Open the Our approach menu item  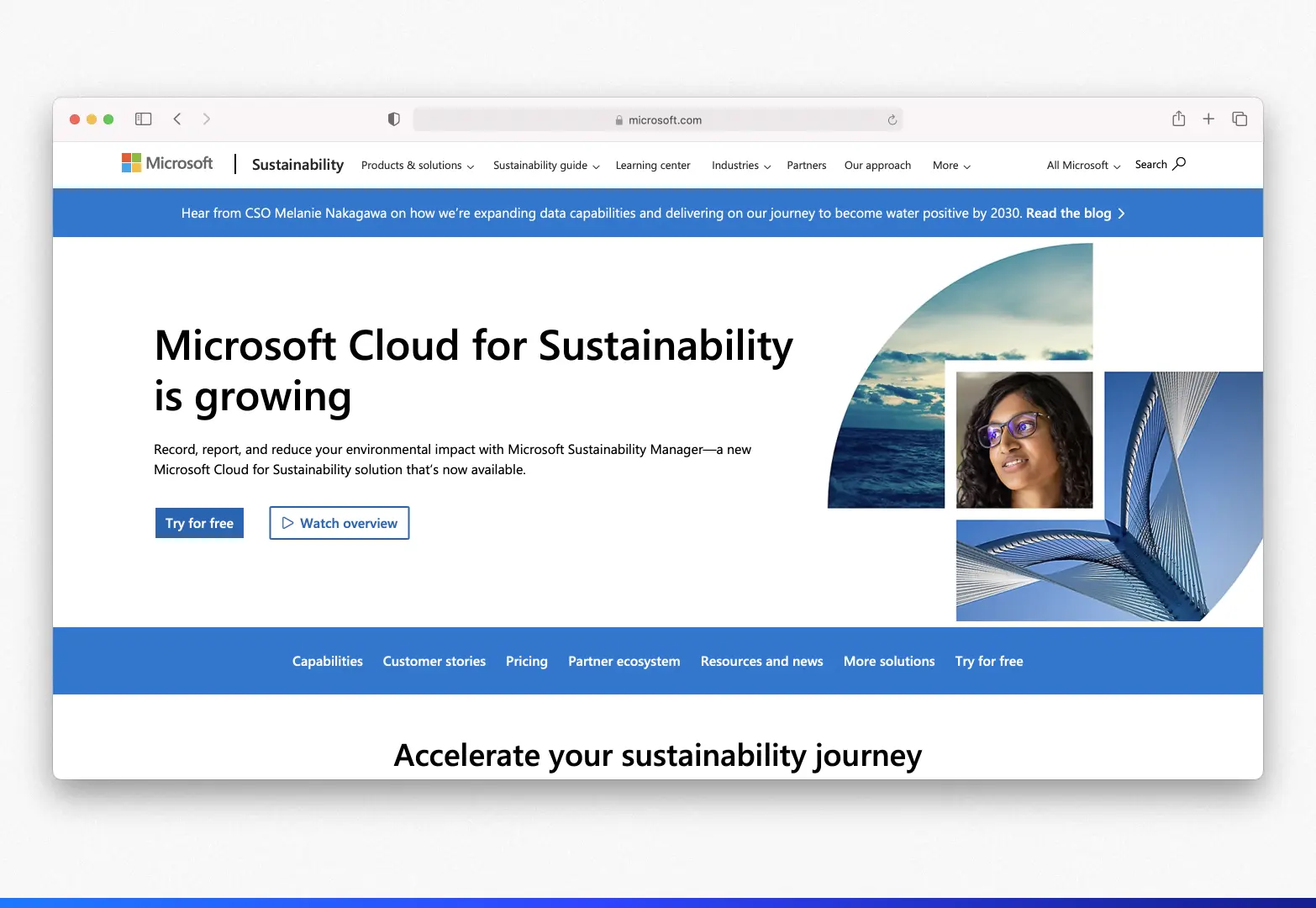[x=877, y=166]
